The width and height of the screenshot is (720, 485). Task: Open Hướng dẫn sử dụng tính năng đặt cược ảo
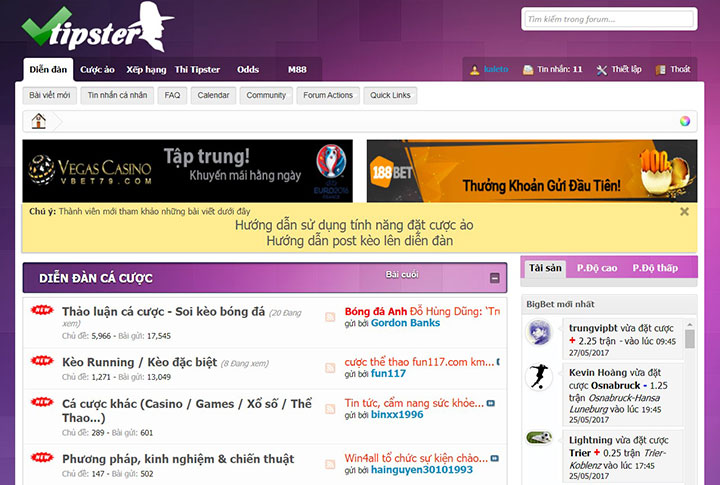(354, 225)
